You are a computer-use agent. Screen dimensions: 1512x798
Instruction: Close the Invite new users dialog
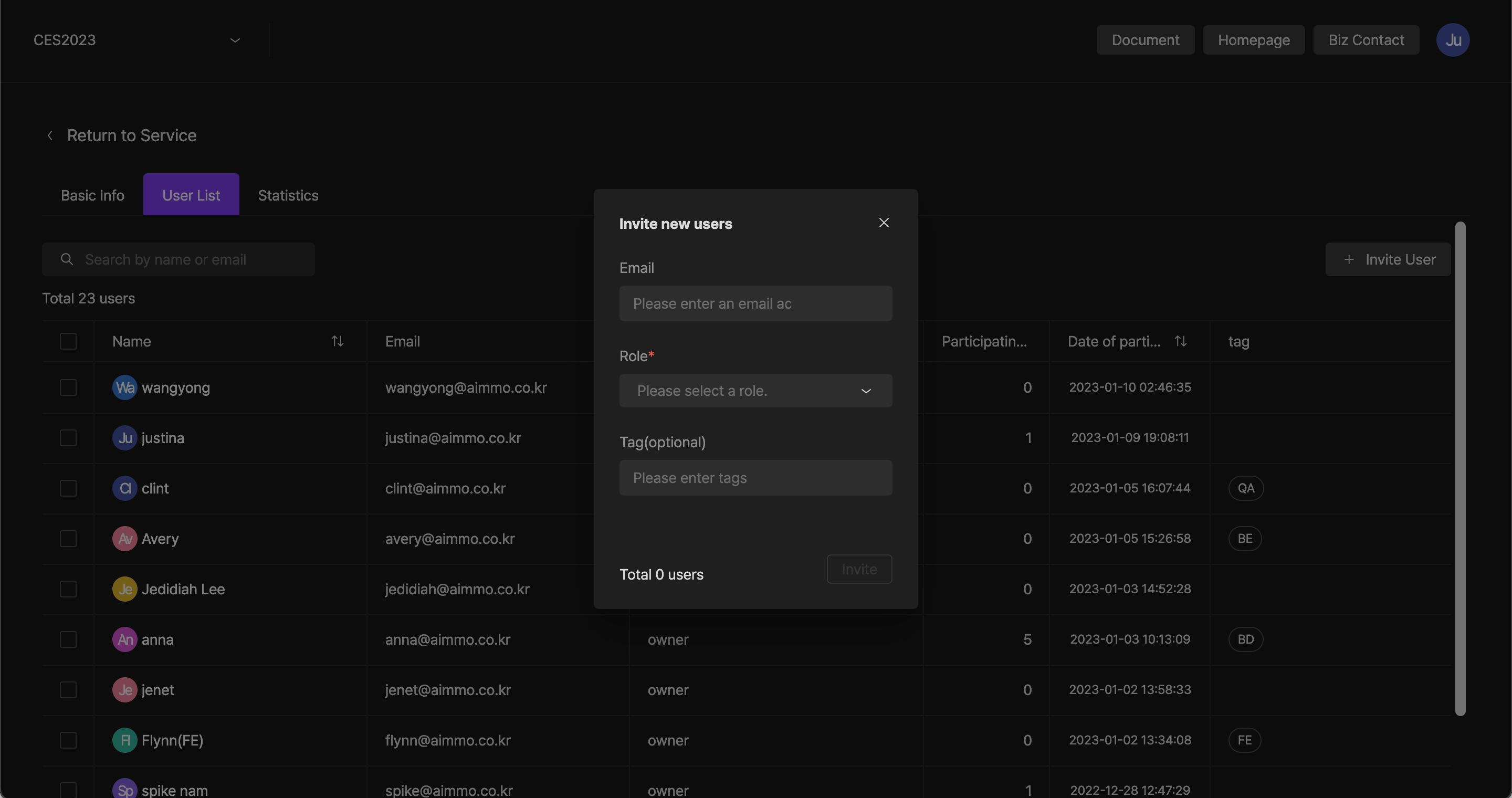click(884, 223)
